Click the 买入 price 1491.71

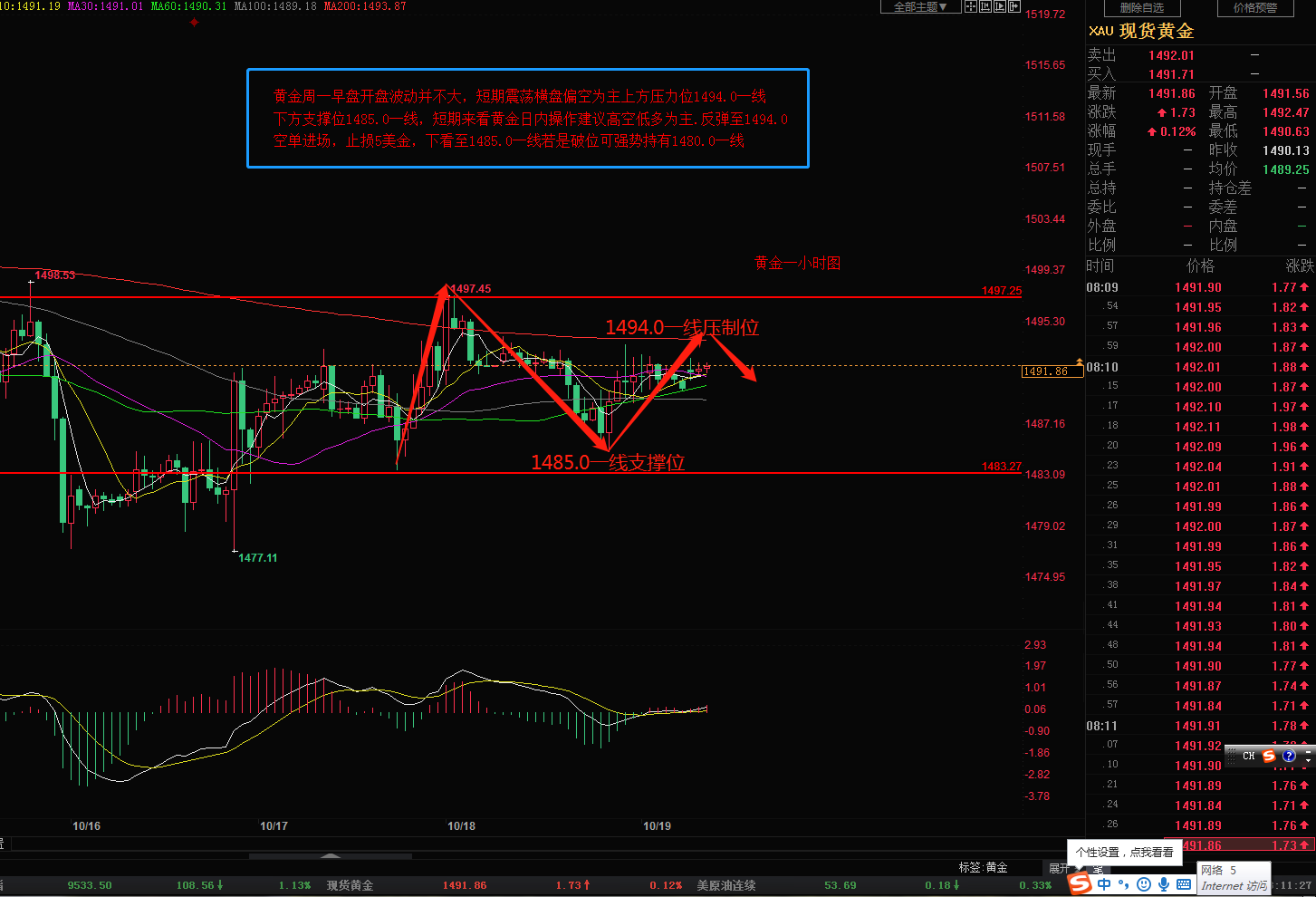pos(1171,74)
